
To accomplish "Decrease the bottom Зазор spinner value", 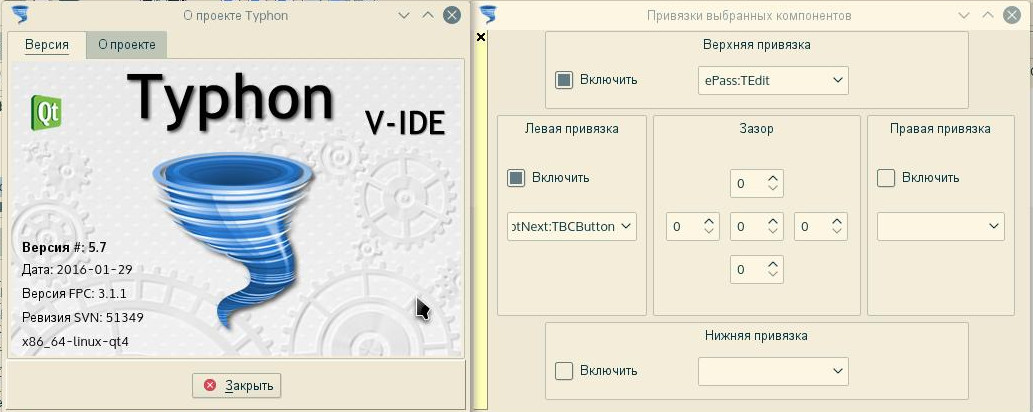I will coord(773,275).
